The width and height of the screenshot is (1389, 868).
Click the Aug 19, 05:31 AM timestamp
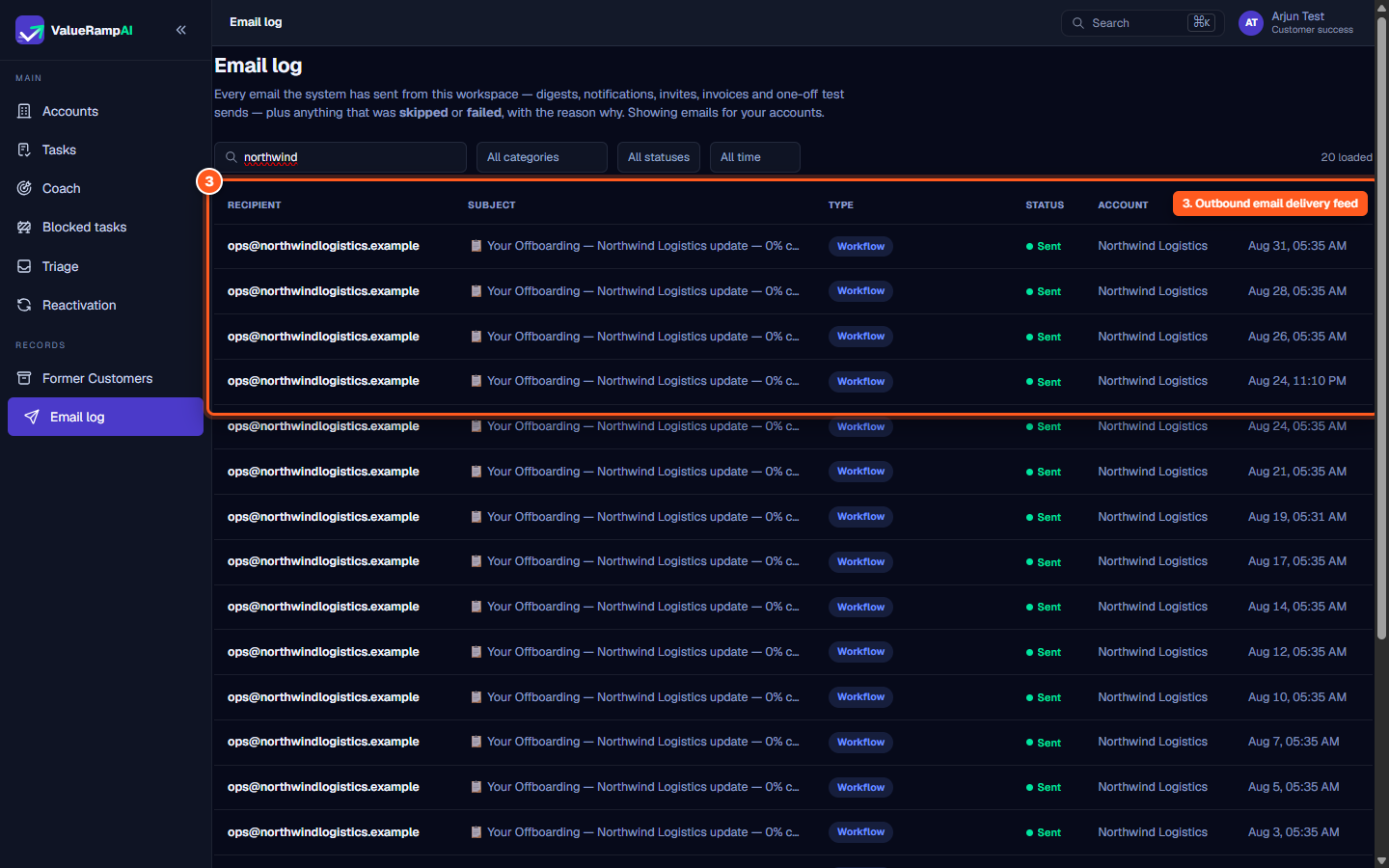(x=1297, y=517)
